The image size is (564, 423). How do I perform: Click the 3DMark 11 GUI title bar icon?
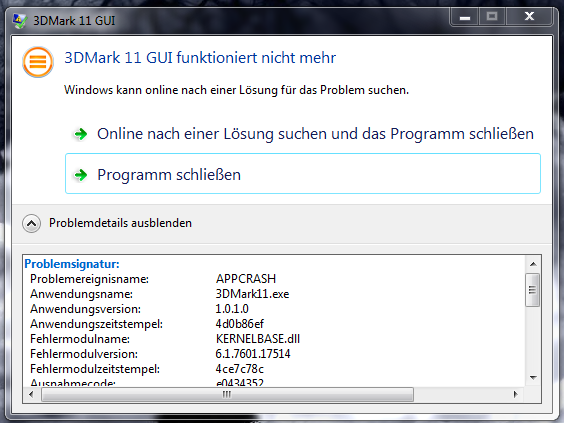point(20,21)
